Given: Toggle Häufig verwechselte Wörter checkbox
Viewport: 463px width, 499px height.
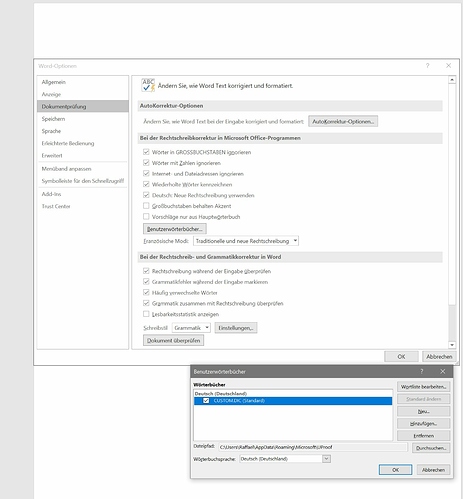Looking at the screenshot, I should point(146,292).
